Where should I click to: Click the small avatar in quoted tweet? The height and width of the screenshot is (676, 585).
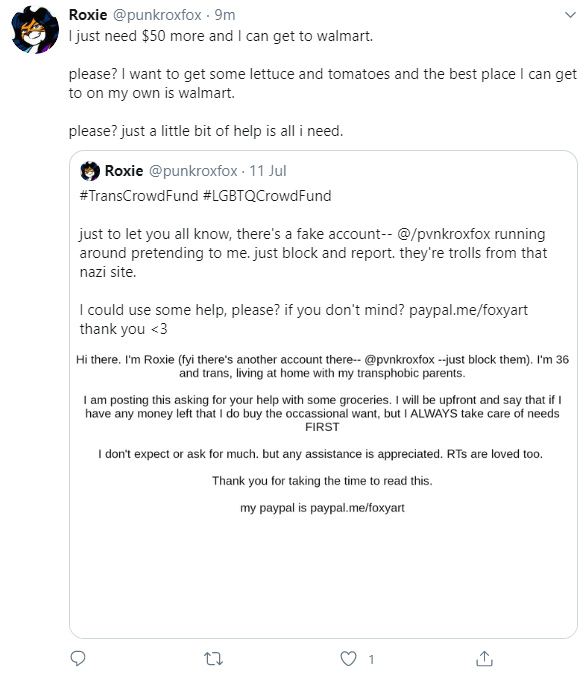tap(90, 171)
